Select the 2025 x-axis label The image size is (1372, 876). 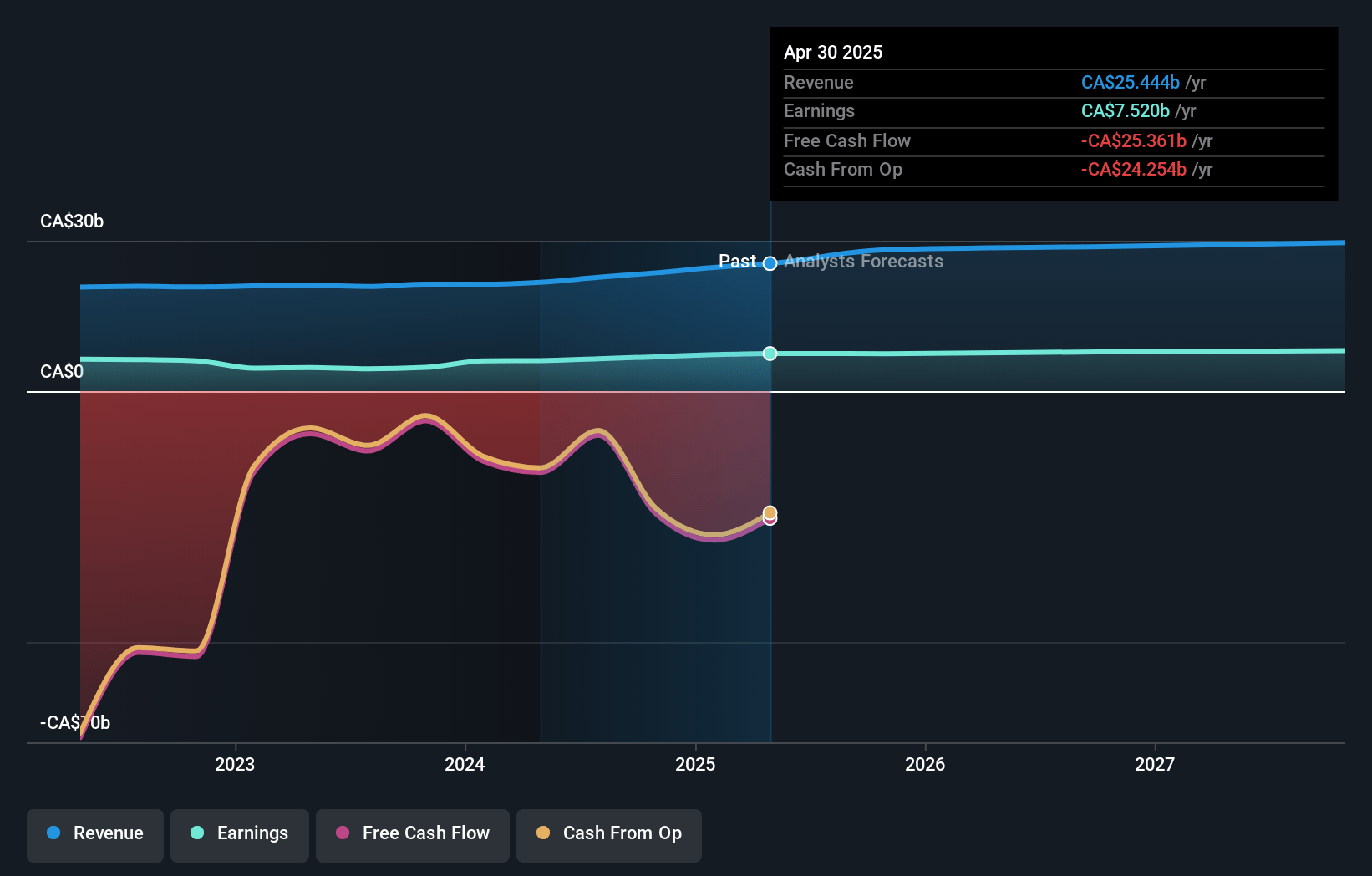(695, 765)
